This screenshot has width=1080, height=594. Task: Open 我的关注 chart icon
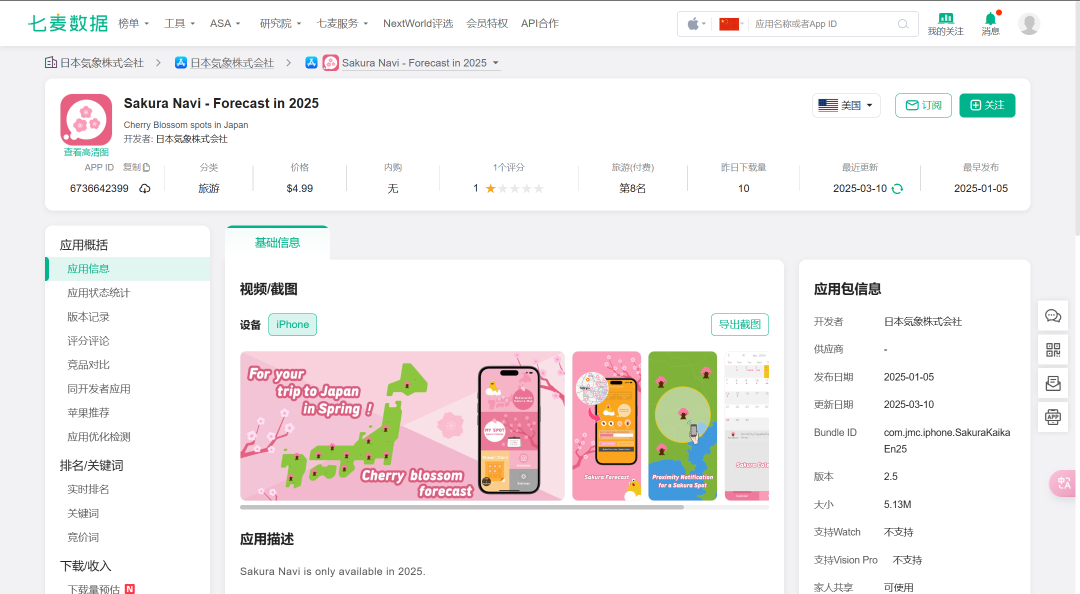coord(946,19)
